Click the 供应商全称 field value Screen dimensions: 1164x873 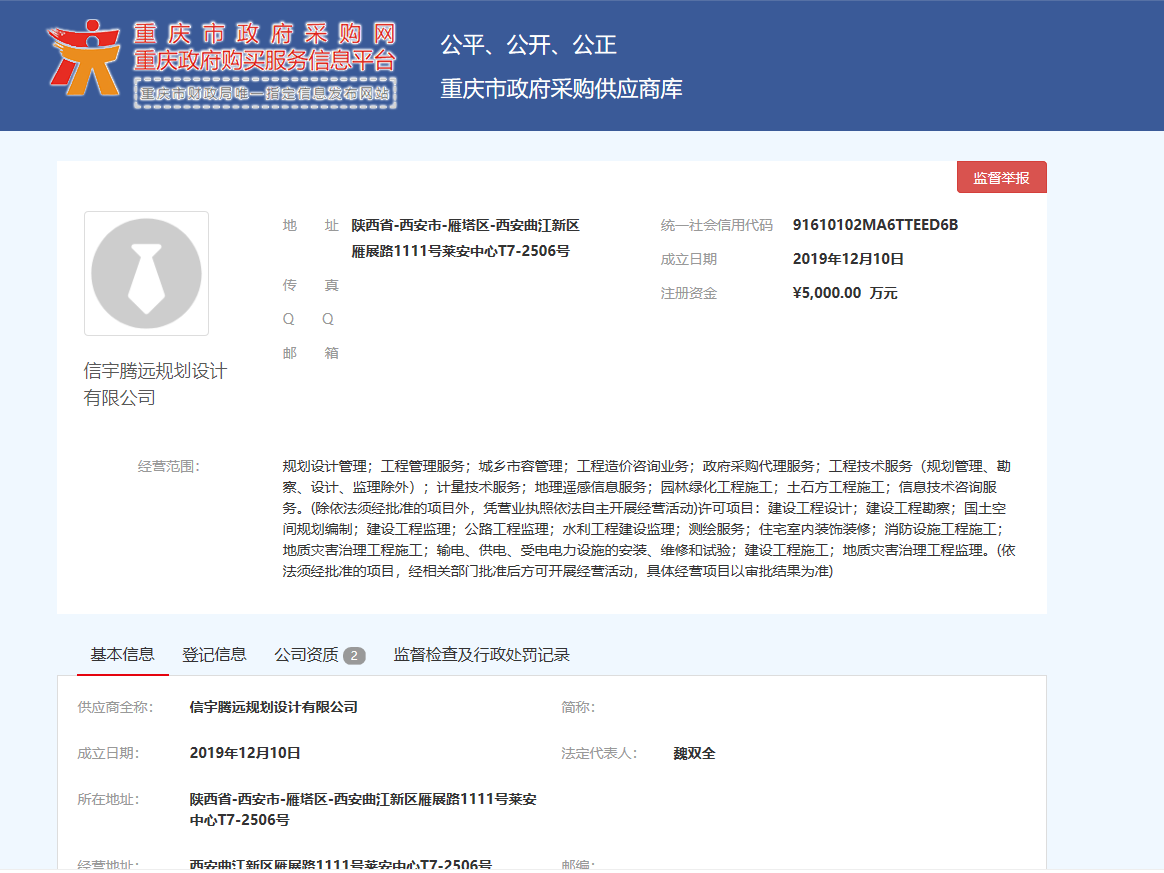(273, 707)
